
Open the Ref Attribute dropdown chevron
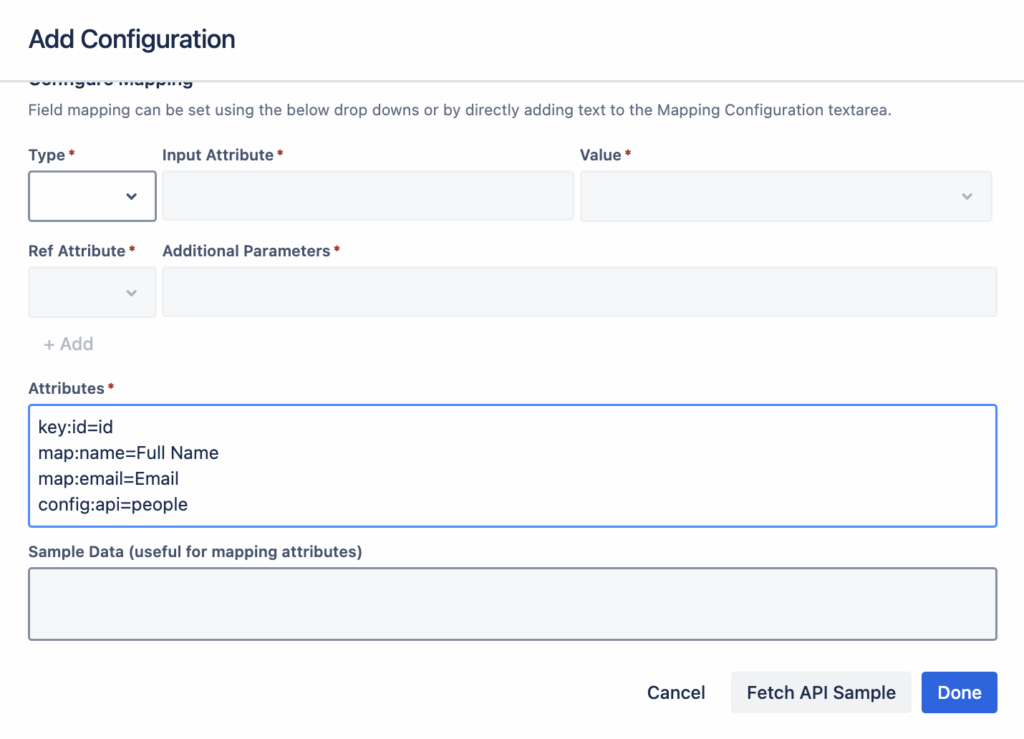(131, 292)
